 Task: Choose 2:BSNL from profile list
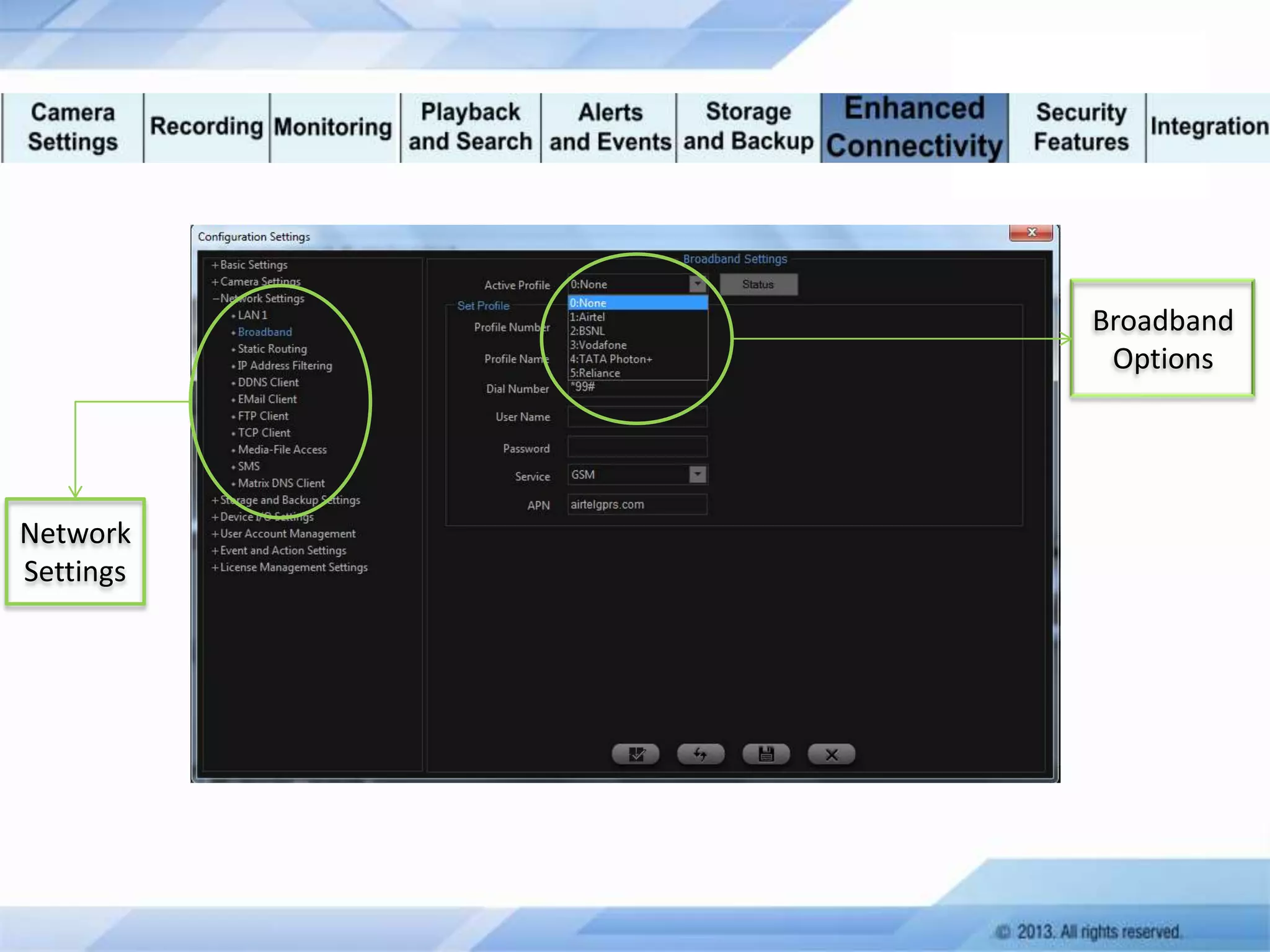(638, 331)
